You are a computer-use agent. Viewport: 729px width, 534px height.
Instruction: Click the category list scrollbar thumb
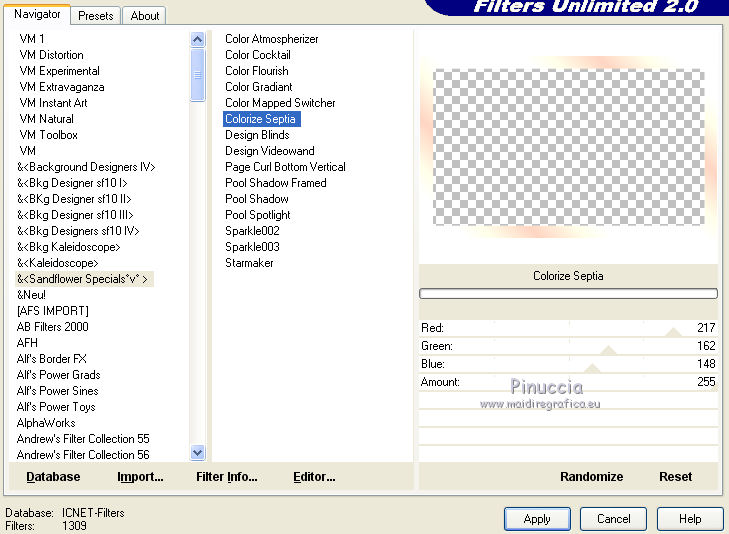tap(198, 74)
